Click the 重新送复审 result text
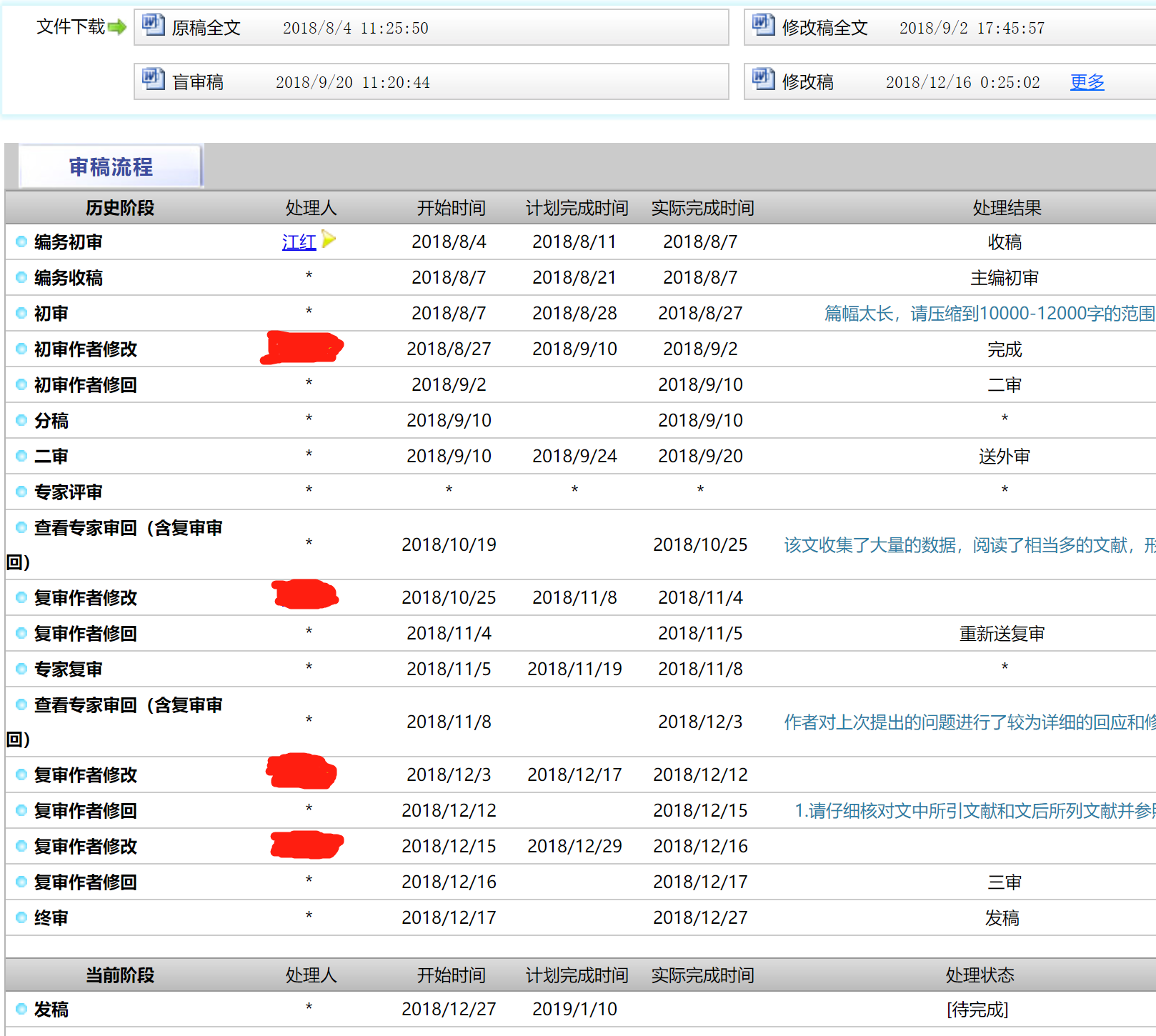This screenshot has width=1156, height=1036. pos(1002,634)
